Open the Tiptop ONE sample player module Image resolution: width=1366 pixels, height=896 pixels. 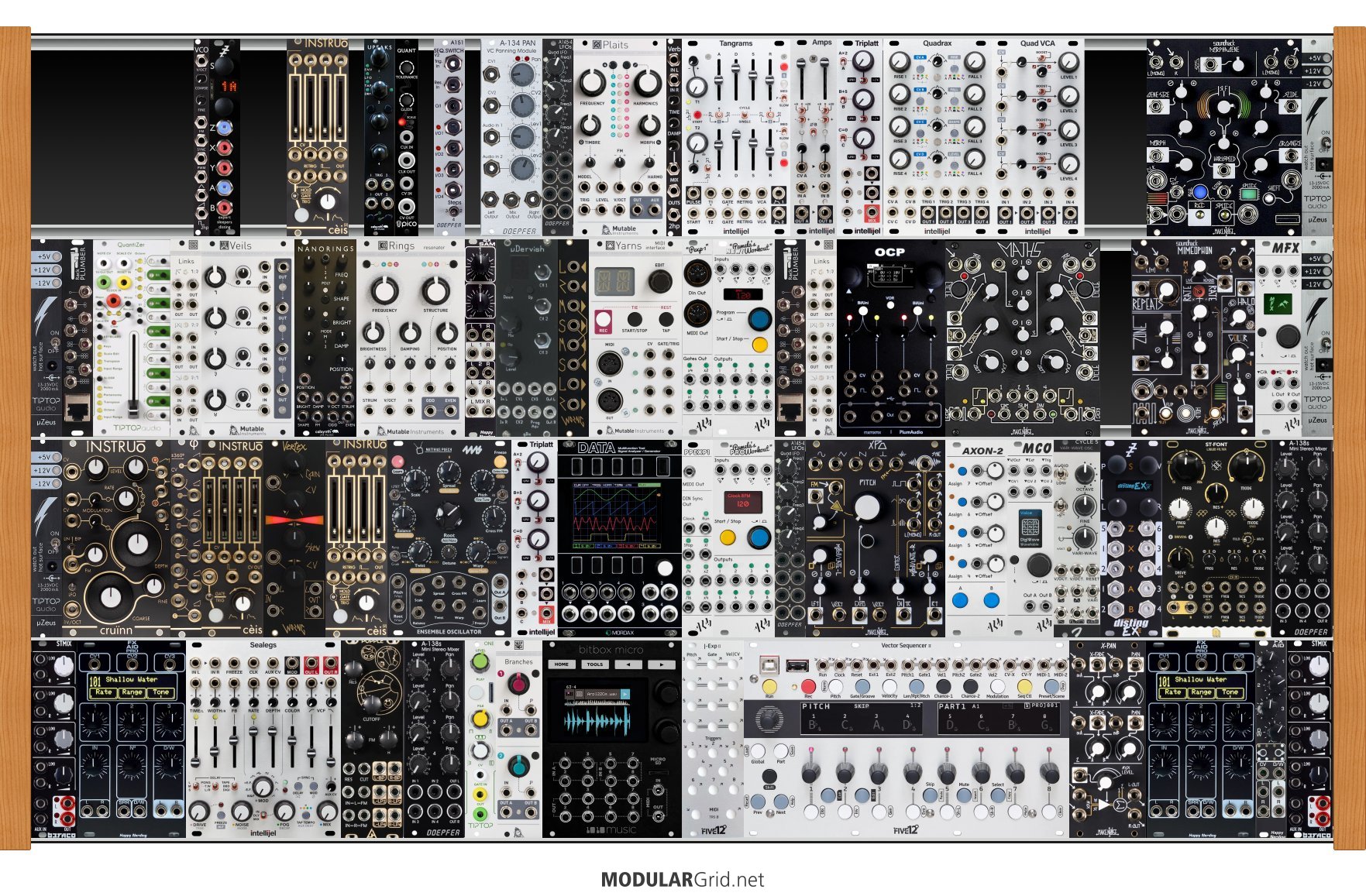pyautogui.click(x=480, y=739)
